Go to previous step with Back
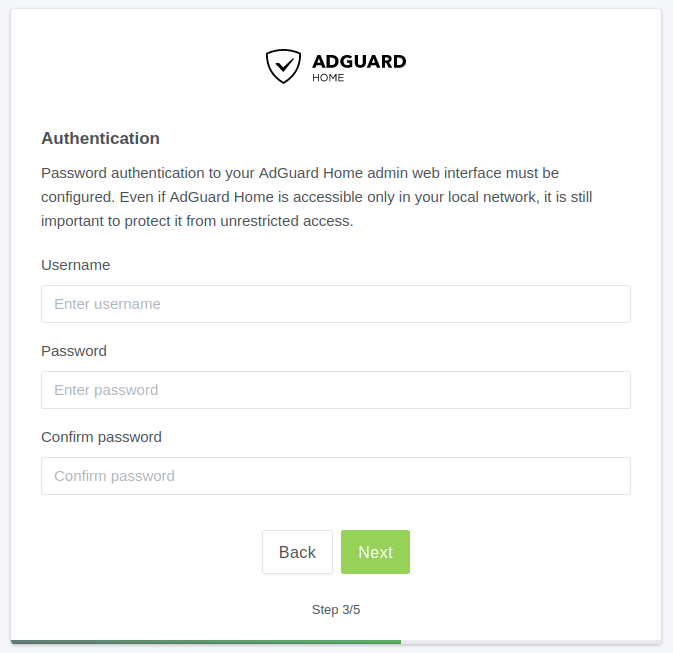673x653 pixels. 297,552
